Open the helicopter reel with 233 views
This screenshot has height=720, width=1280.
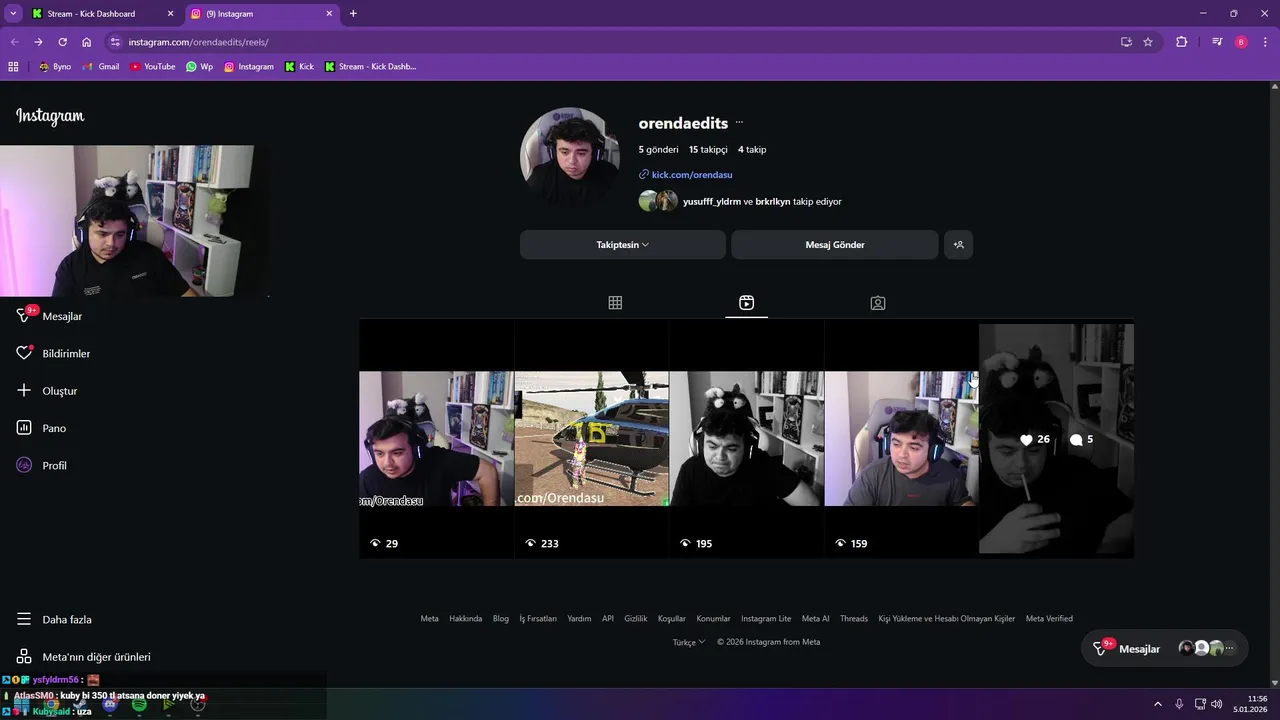pyautogui.click(x=592, y=439)
